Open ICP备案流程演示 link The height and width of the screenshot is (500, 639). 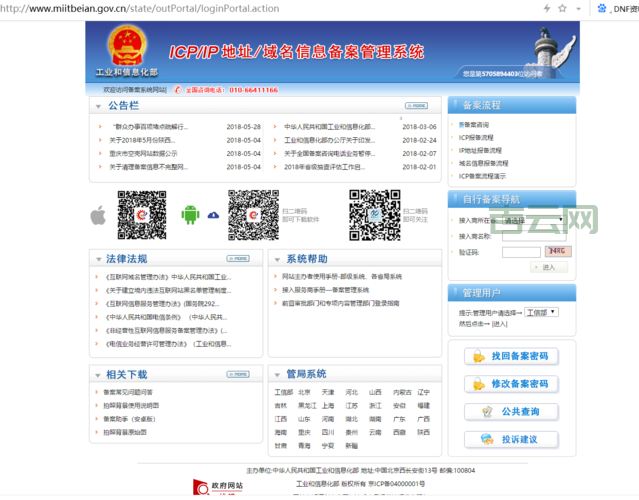tap(482, 176)
